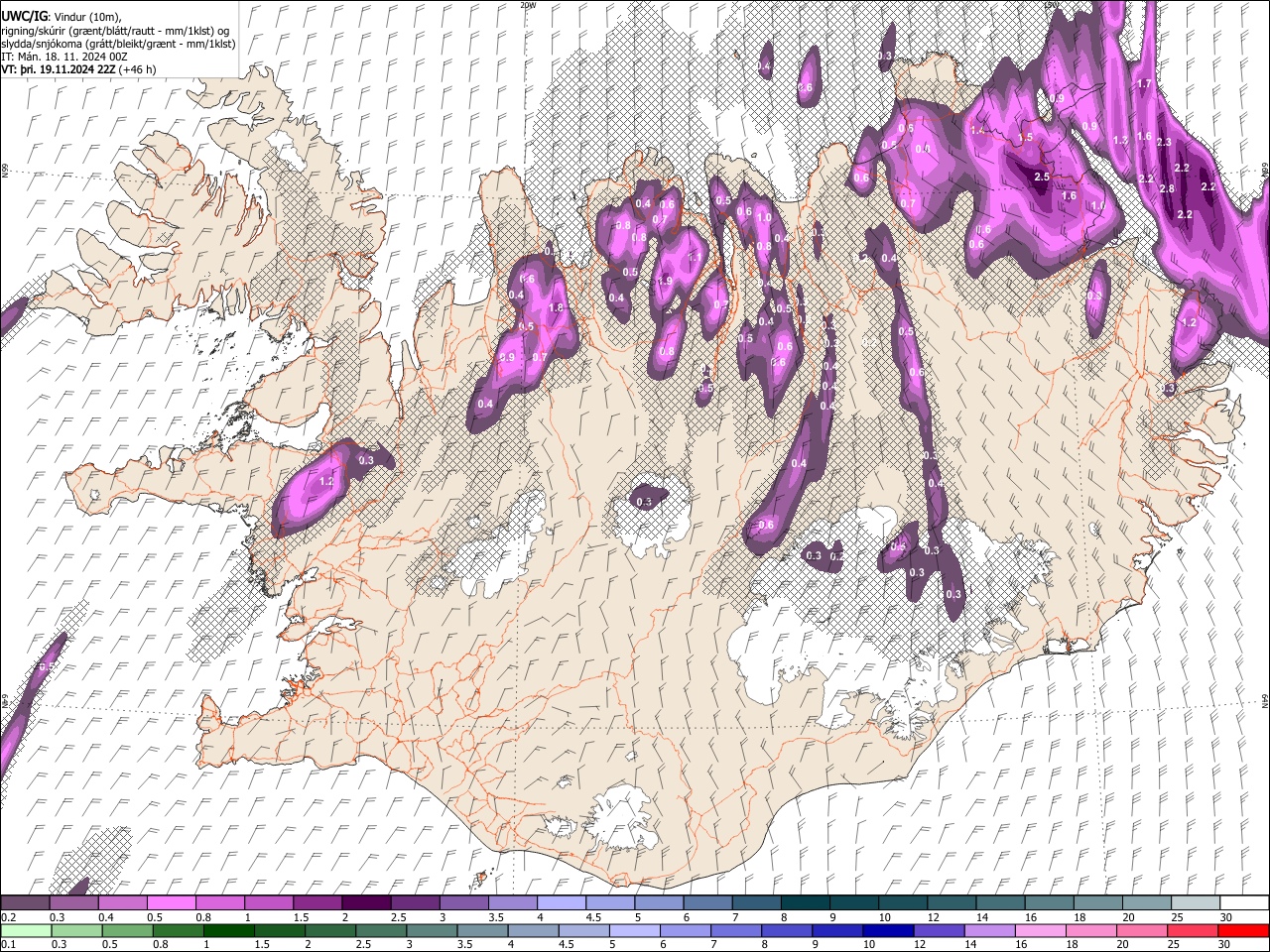Click the 1.4 precipitation value on the map
The height and width of the screenshot is (952, 1270).
(x=977, y=131)
